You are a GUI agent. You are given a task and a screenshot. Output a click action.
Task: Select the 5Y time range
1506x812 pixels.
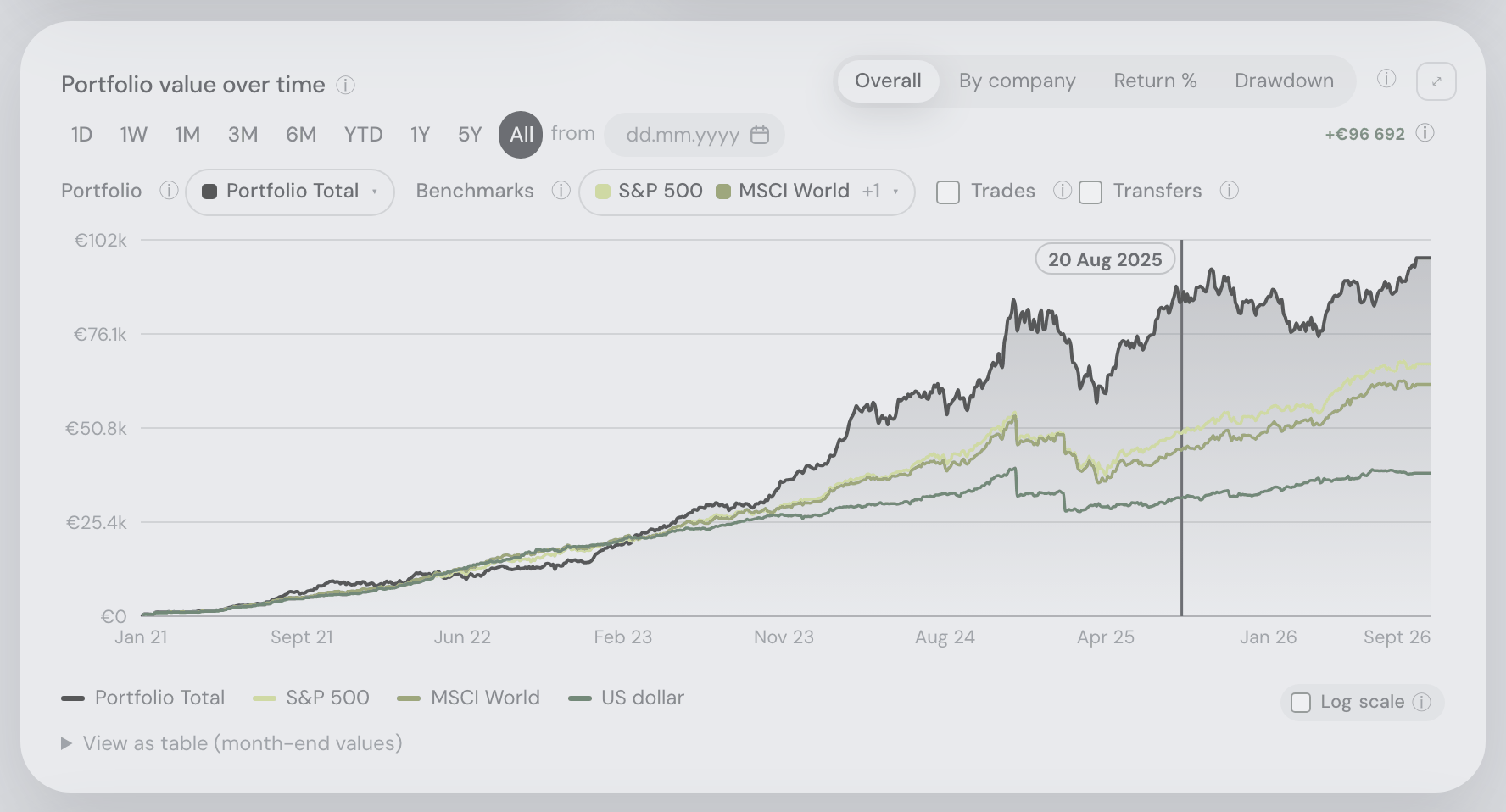point(470,135)
